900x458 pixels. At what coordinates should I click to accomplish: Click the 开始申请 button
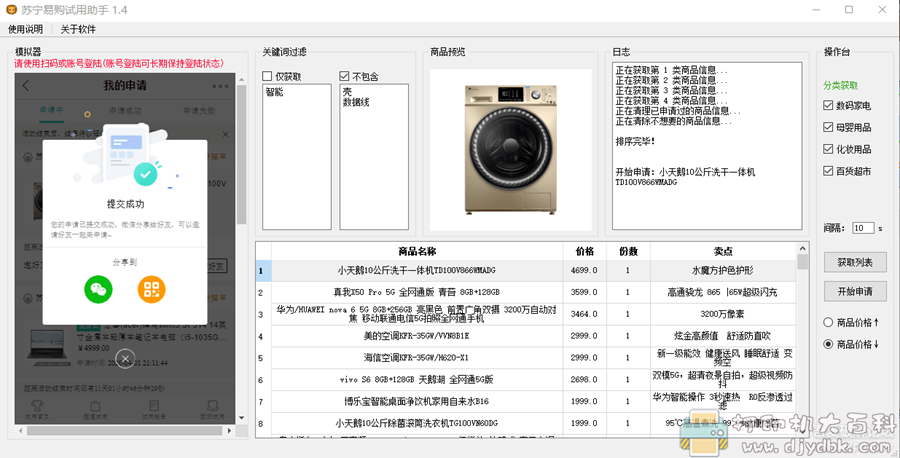click(x=855, y=292)
